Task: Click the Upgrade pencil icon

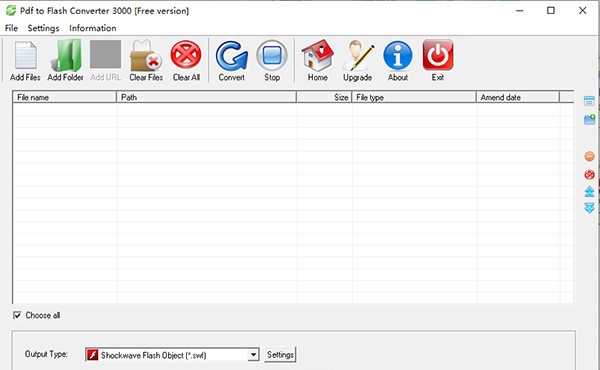Action: (x=358, y=56)
